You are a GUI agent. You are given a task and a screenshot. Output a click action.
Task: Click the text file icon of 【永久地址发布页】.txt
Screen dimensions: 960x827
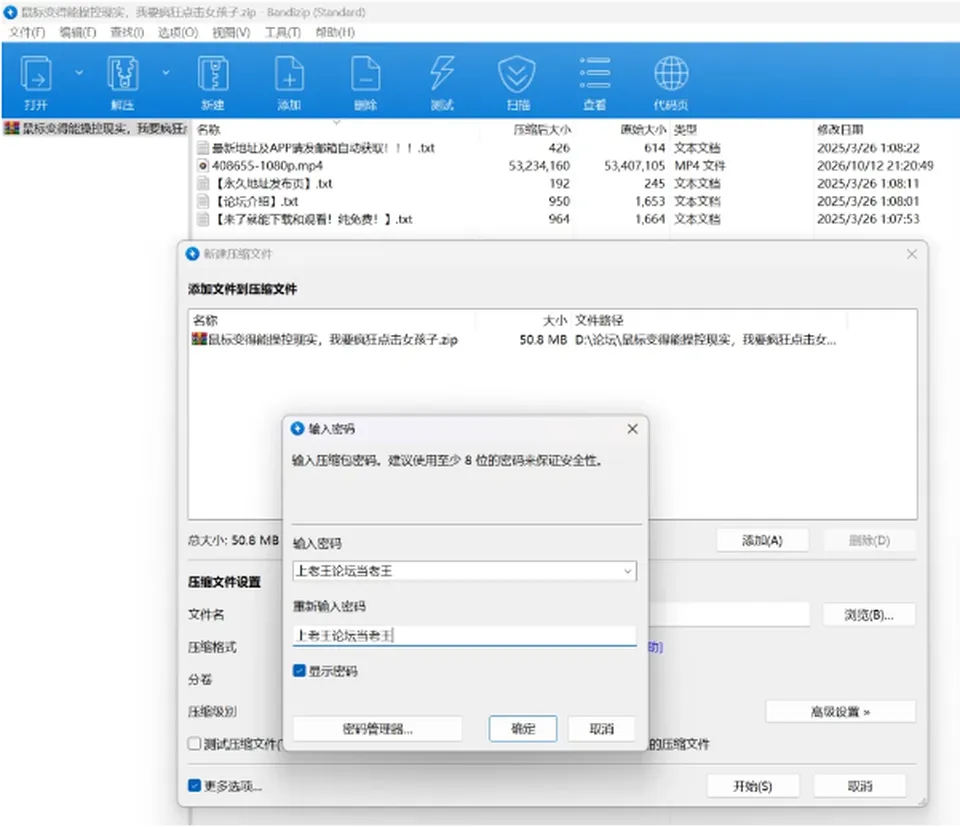[x=203, y=183]
